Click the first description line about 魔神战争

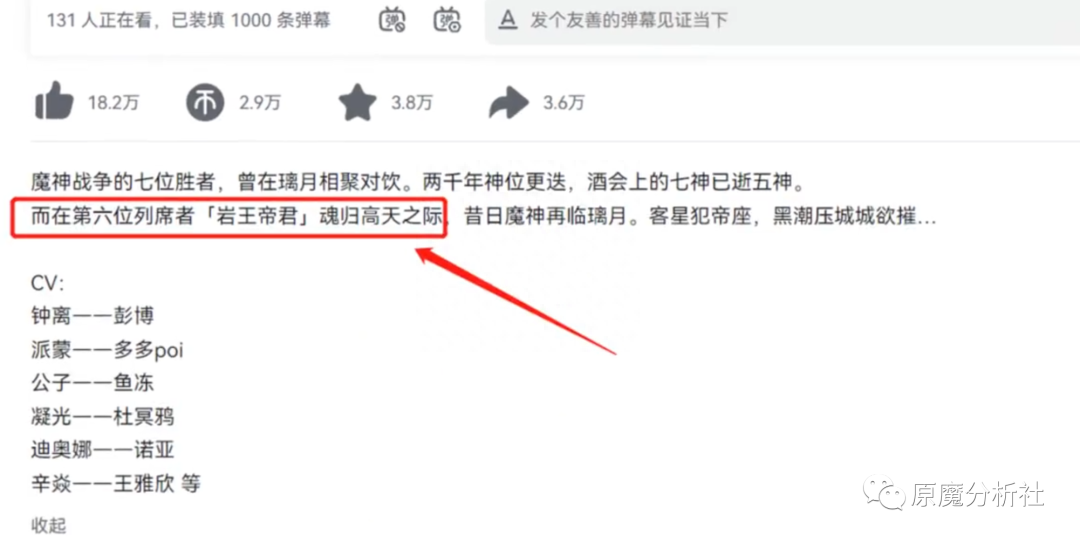click(418, 182)
